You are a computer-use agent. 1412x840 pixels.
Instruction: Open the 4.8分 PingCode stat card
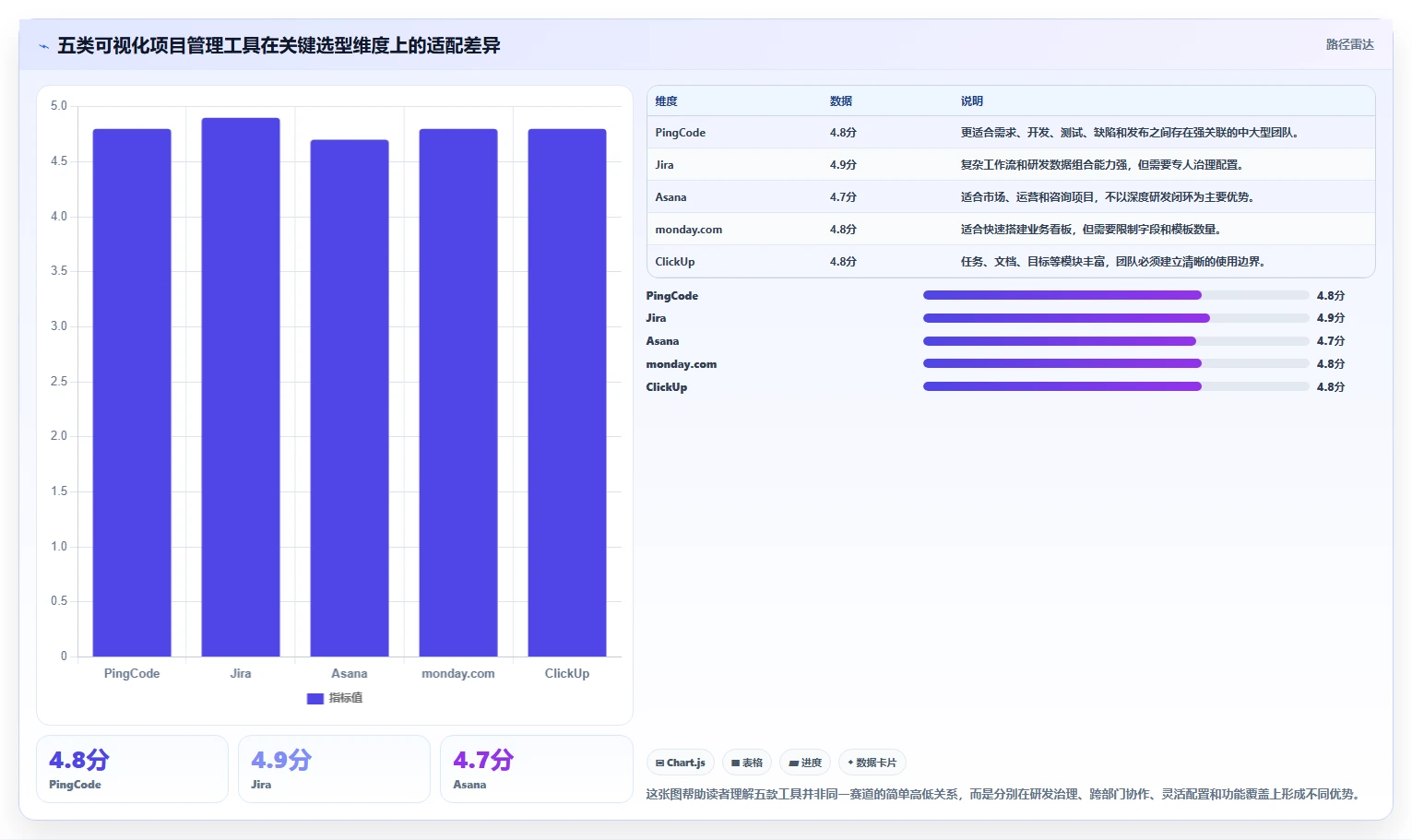pyautogui.click(x=133, y=769)
